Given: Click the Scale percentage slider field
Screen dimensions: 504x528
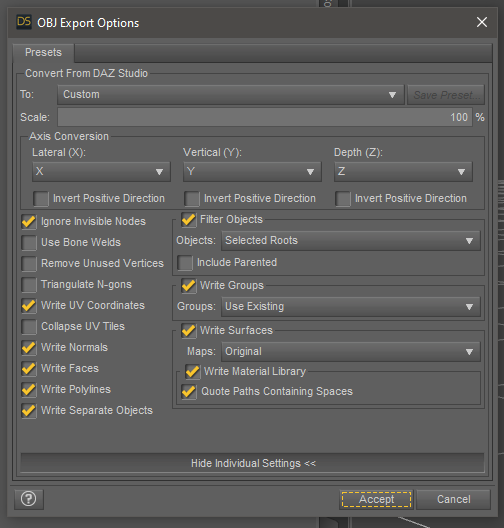Looking at the screenshot, I should pos(265,118).
